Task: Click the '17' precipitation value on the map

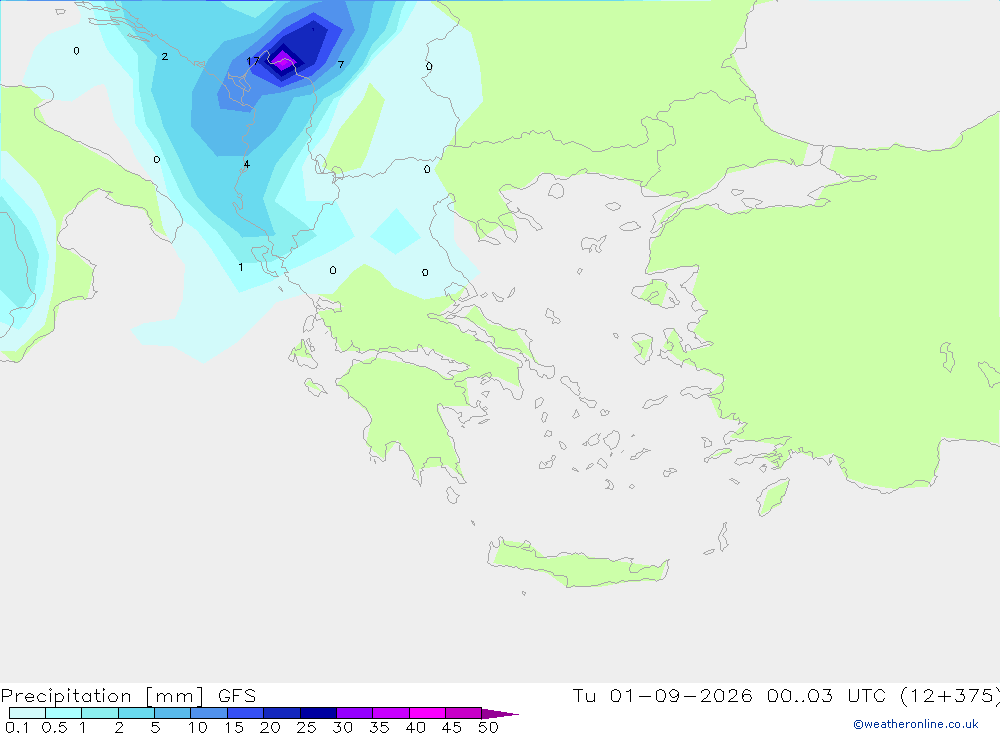Action: (253, 61)
